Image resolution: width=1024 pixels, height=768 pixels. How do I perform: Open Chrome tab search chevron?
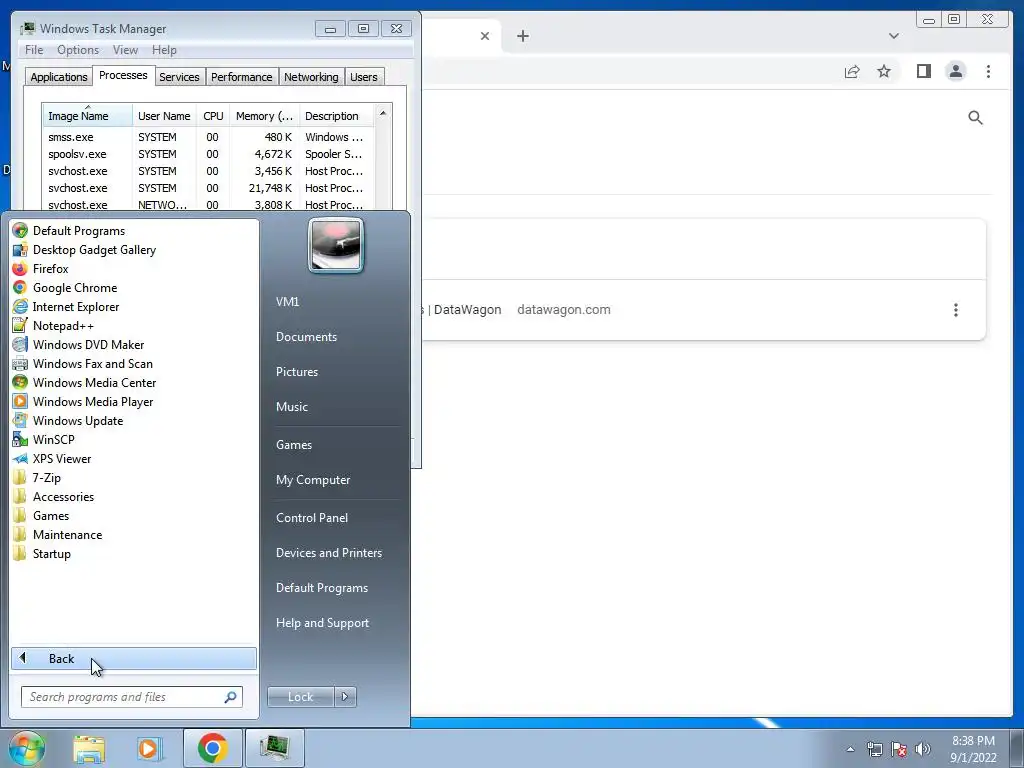893,36
